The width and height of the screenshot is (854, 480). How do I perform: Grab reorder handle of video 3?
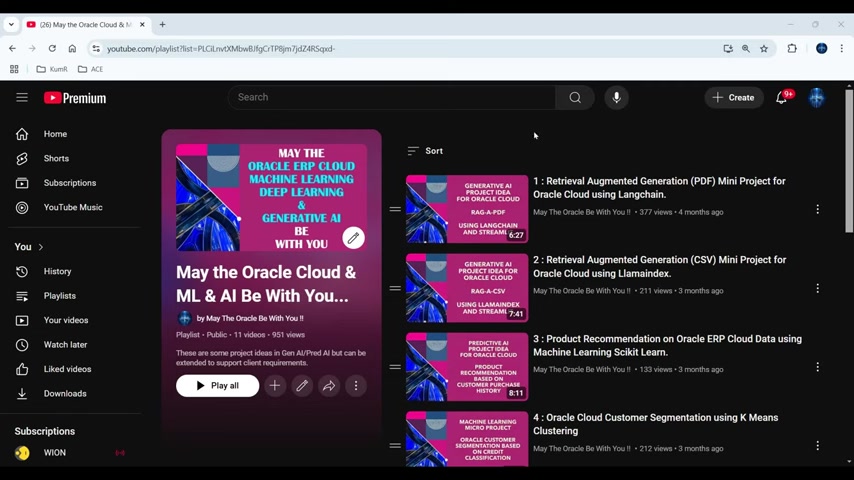tap(395, 367)
